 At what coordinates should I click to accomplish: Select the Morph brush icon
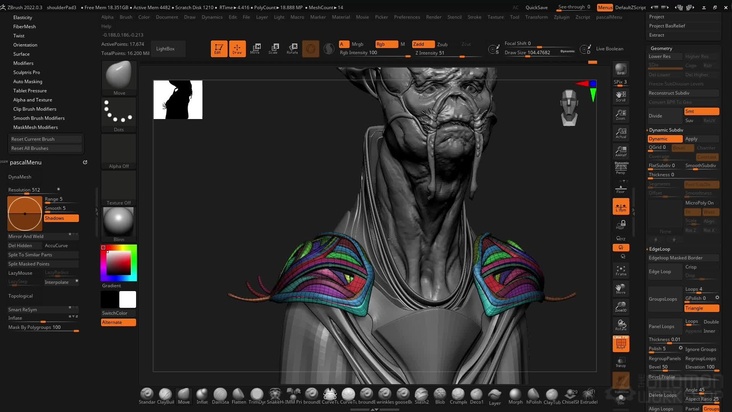tap(515, 396)
